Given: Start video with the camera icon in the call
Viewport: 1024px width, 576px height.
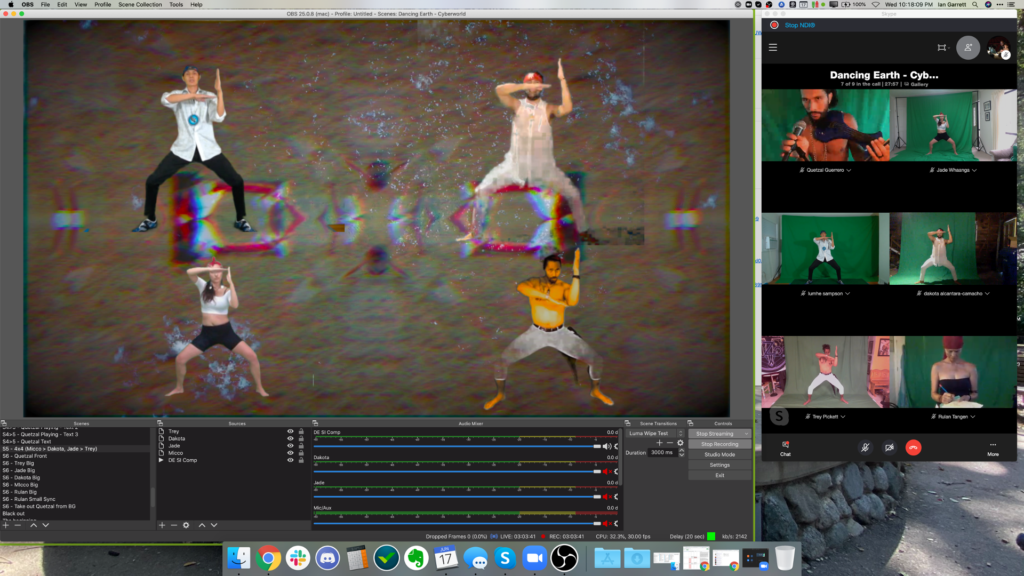Looking at the screenshot, I should [889, 447].
